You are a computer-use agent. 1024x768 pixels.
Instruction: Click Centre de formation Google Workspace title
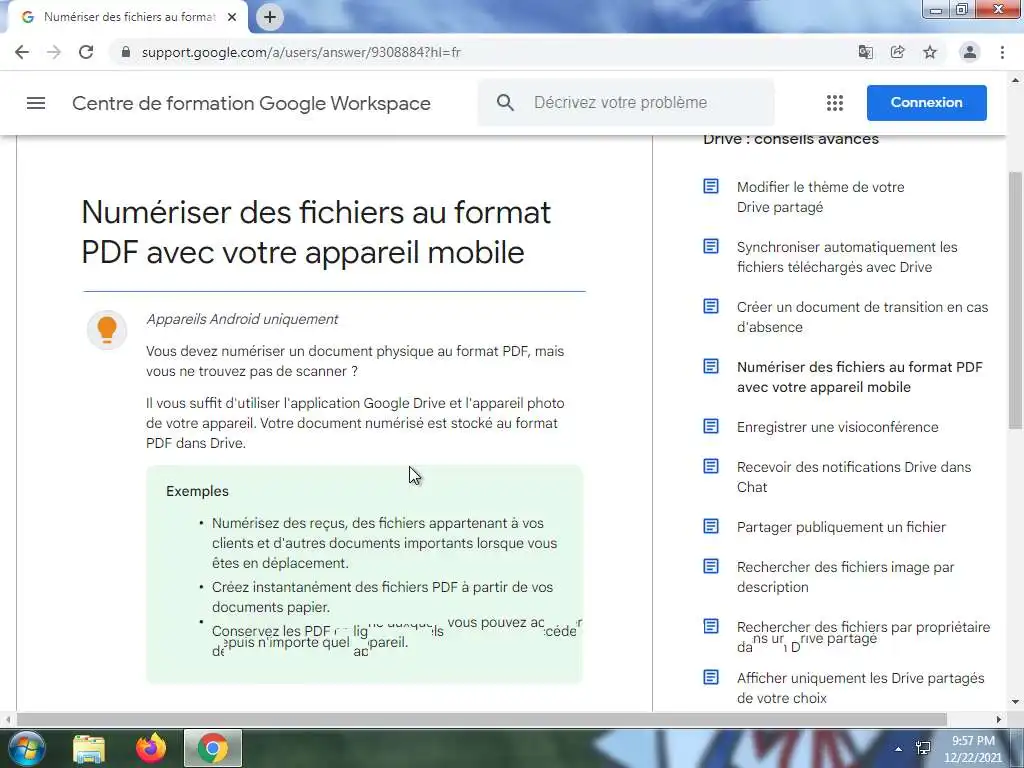pos(251,103)
